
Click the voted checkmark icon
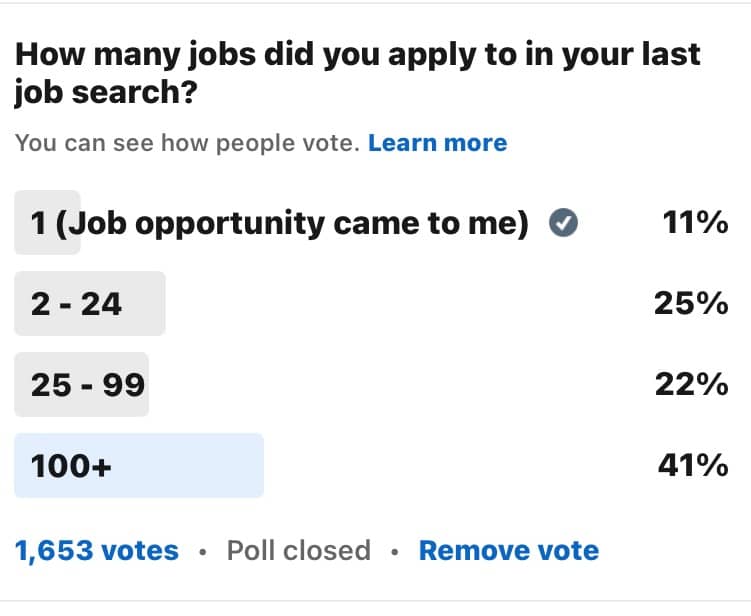(563, 223)
